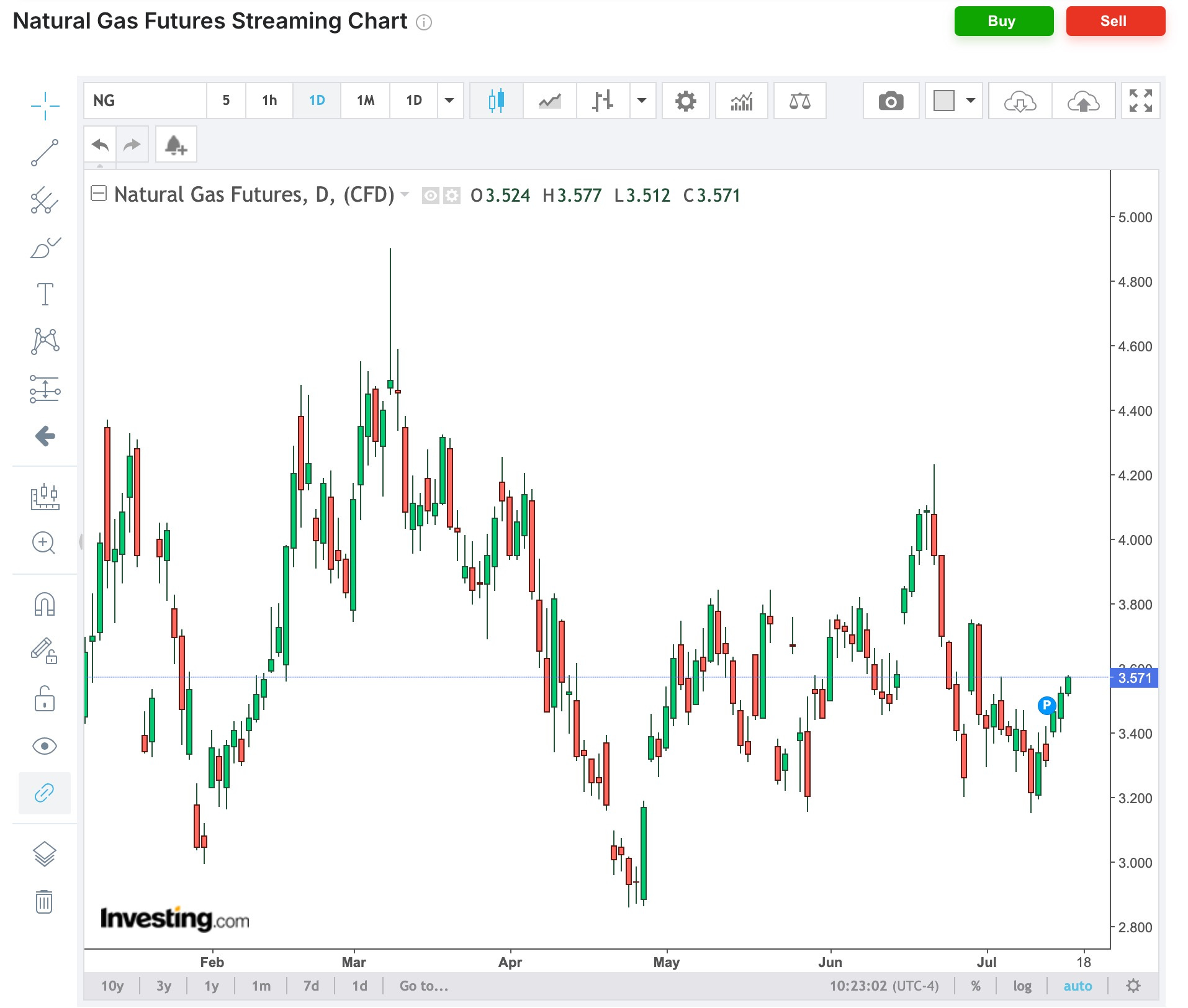Screen dimensions: 1188x1008
Task: Open chart properties gear
Action: [685, 101]
